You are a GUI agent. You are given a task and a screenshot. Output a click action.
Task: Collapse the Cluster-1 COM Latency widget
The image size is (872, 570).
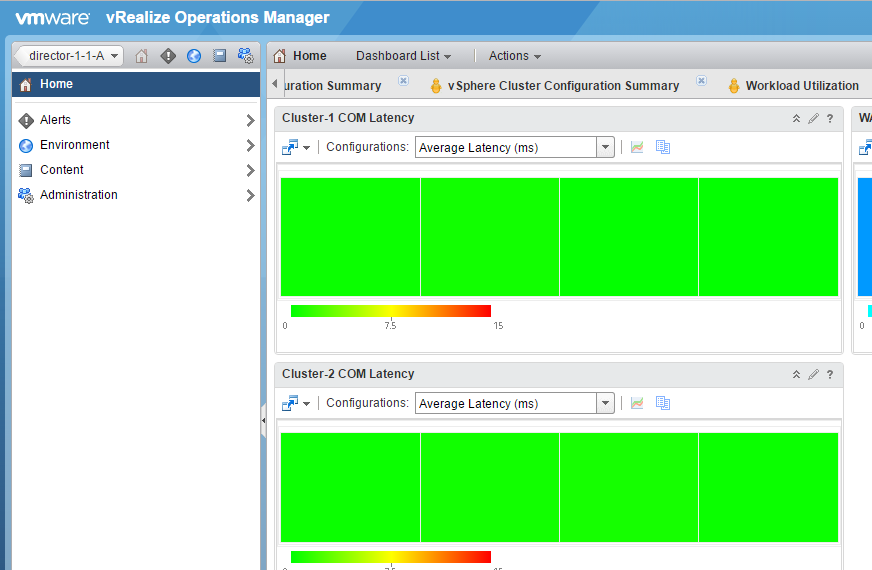click(x=796, y=118)
